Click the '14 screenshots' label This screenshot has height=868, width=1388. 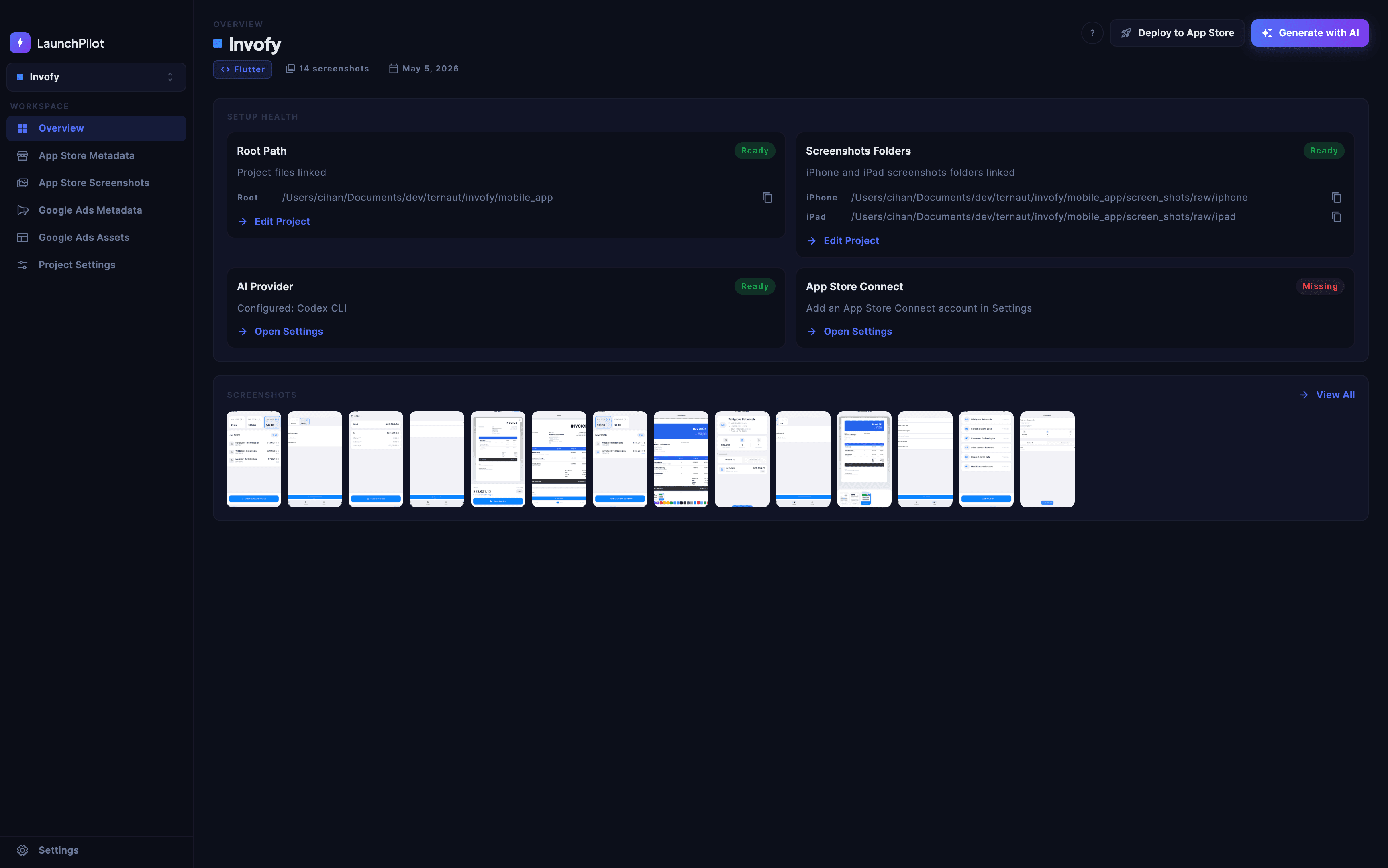click(334, 68)
